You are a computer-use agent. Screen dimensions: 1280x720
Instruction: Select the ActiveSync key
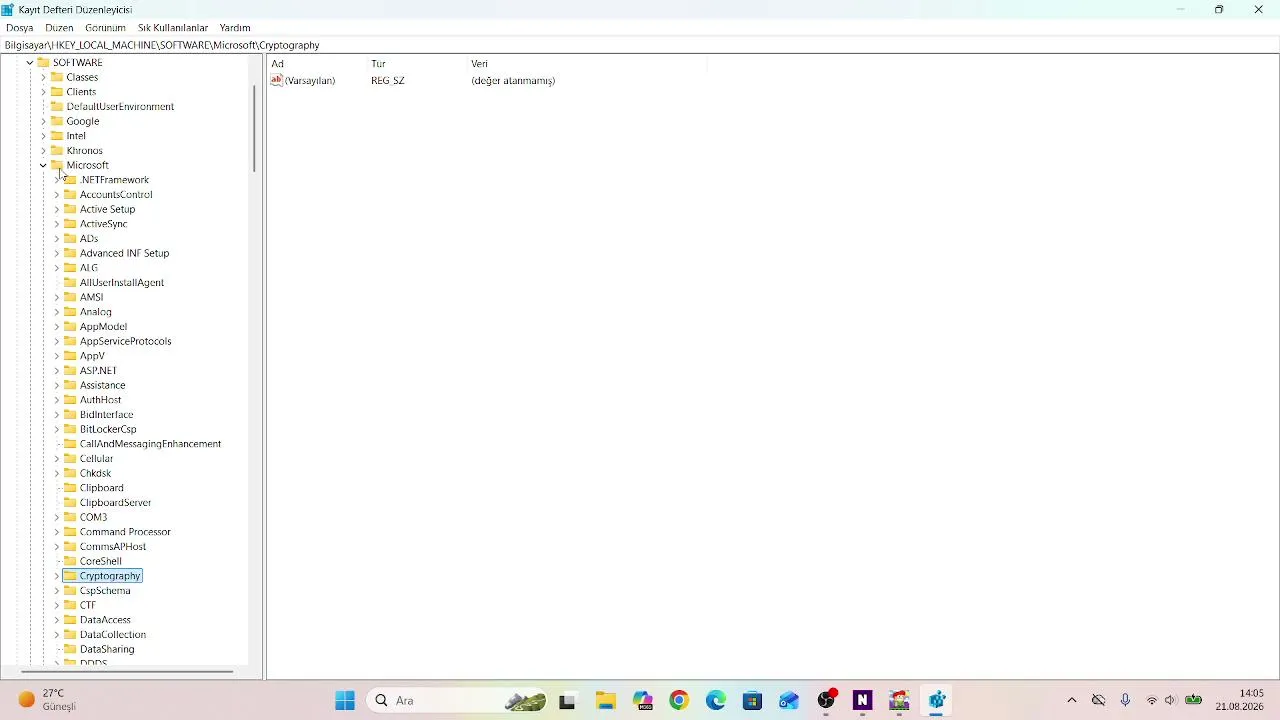click(103, 224)
